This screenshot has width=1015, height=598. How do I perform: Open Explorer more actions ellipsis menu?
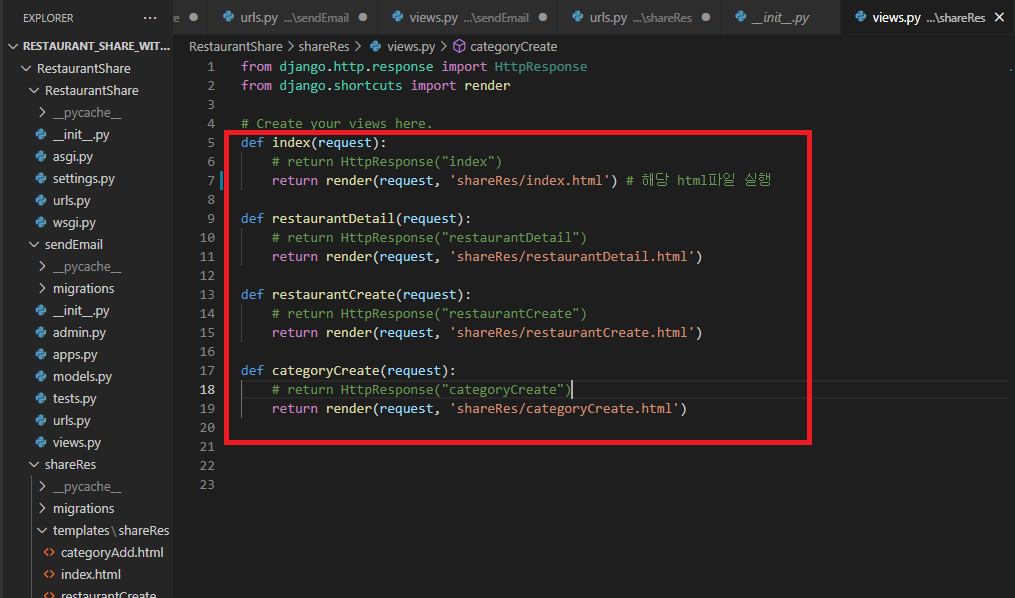click(150, 18)
